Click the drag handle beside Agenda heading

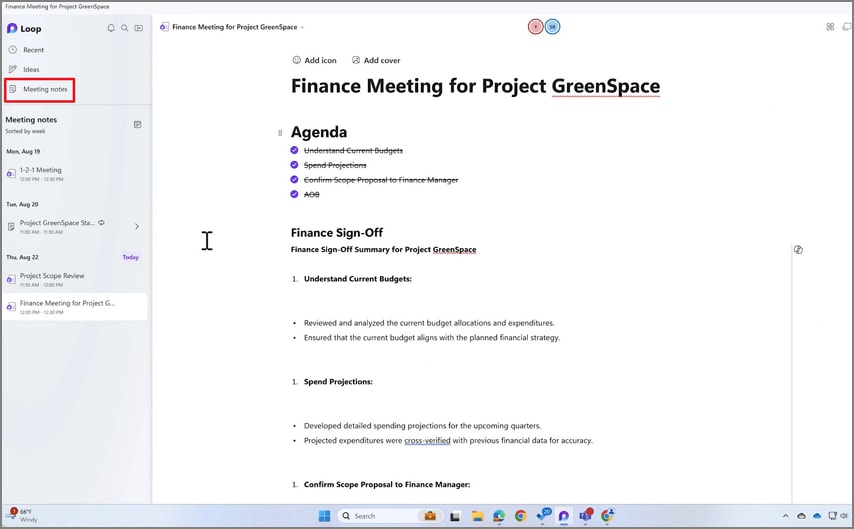[x=280, y=133]
